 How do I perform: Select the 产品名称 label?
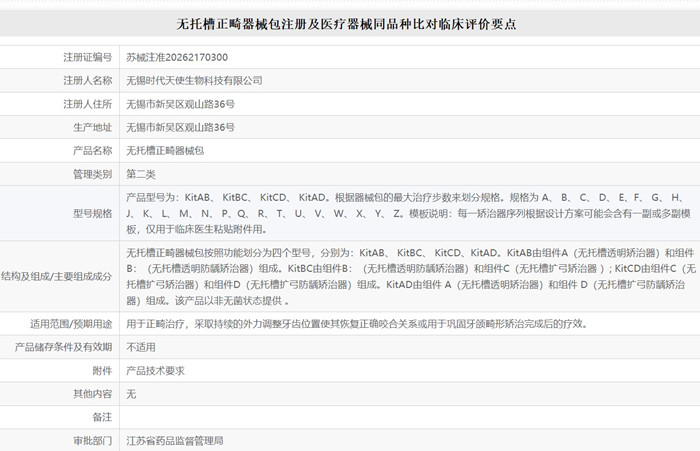click(x=92, y=150)
